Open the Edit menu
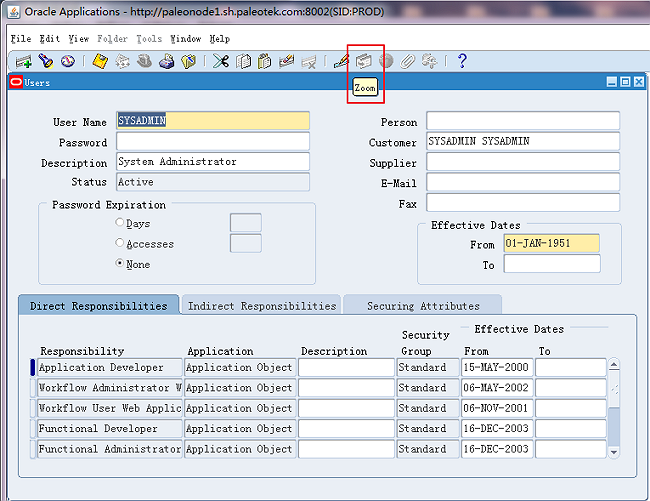 click(x=50, y=39)
